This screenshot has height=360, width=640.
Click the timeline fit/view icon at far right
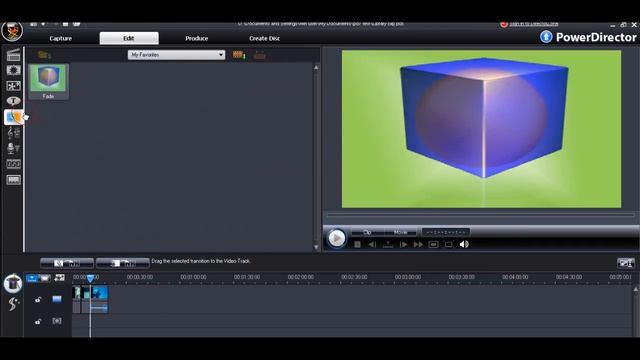(x=626, y=263)
